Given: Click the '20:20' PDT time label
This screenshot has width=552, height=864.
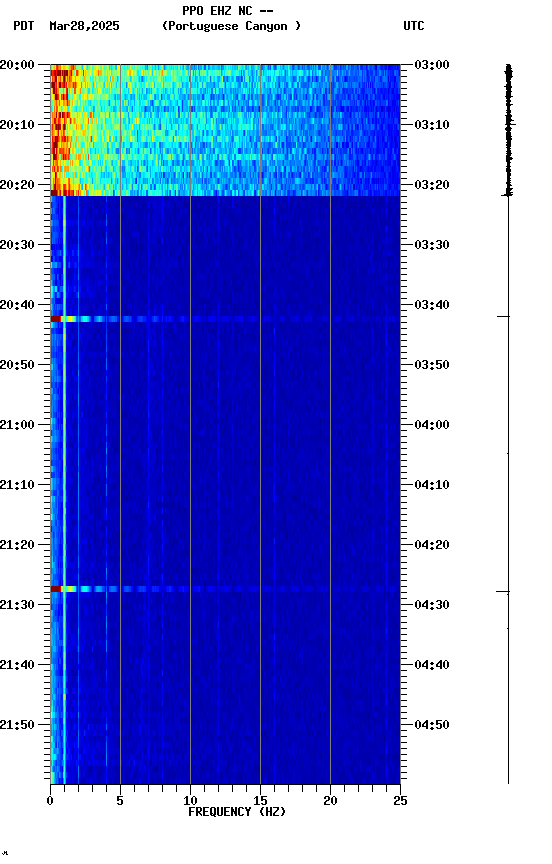Looking at the screenshot, I should tap(17, 185).
